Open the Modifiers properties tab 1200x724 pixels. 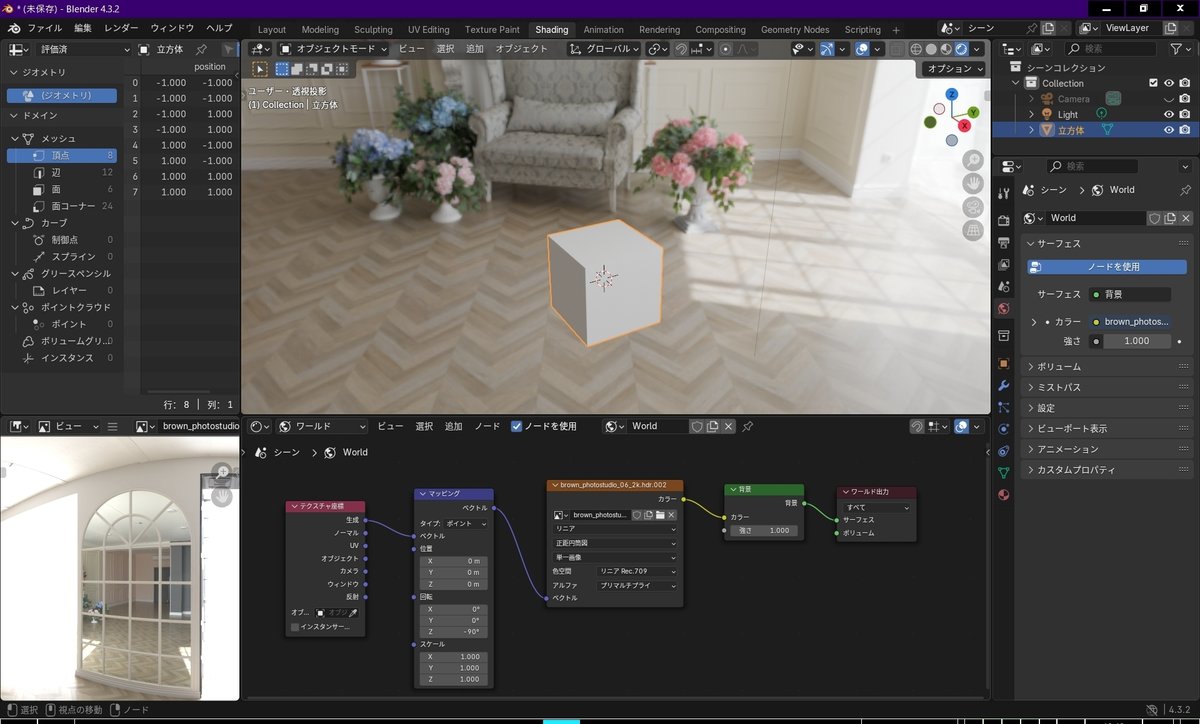click(1004, 385)
